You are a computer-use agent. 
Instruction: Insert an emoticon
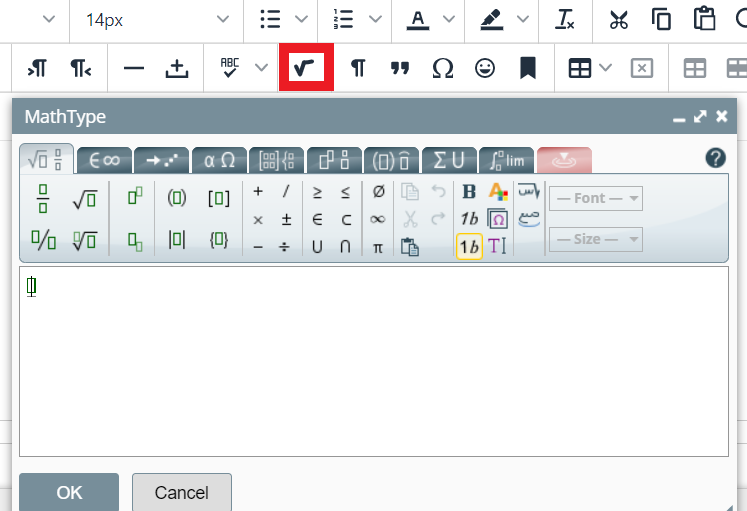[x=485, y=68]
